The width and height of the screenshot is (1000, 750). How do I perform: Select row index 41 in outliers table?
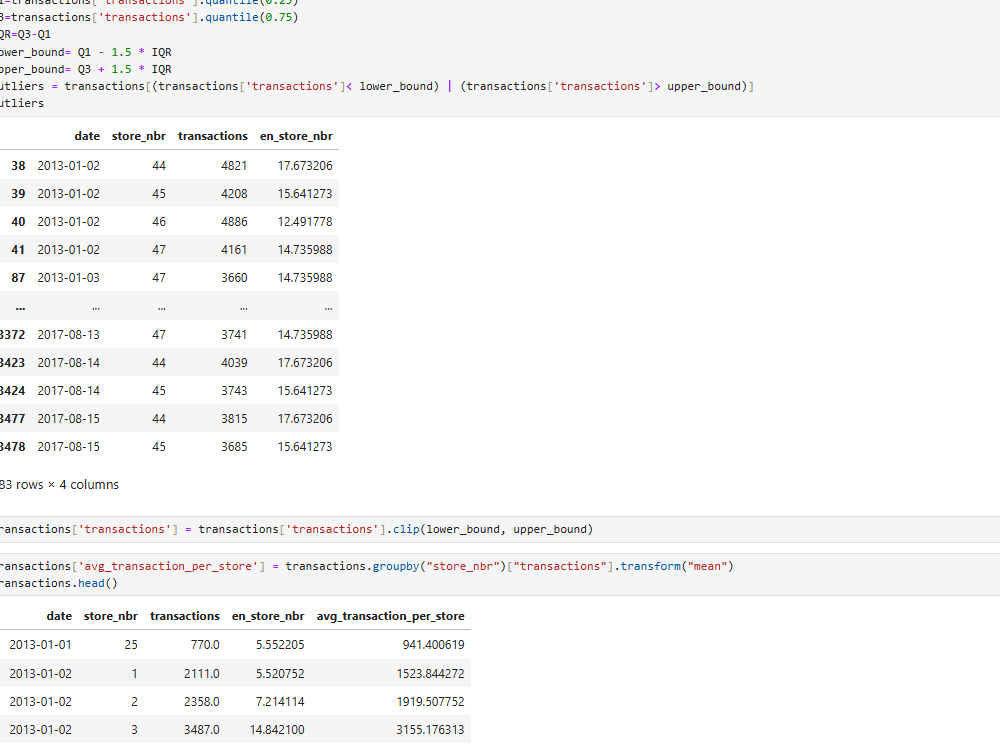pyautogui.click(x=18, y=250)
